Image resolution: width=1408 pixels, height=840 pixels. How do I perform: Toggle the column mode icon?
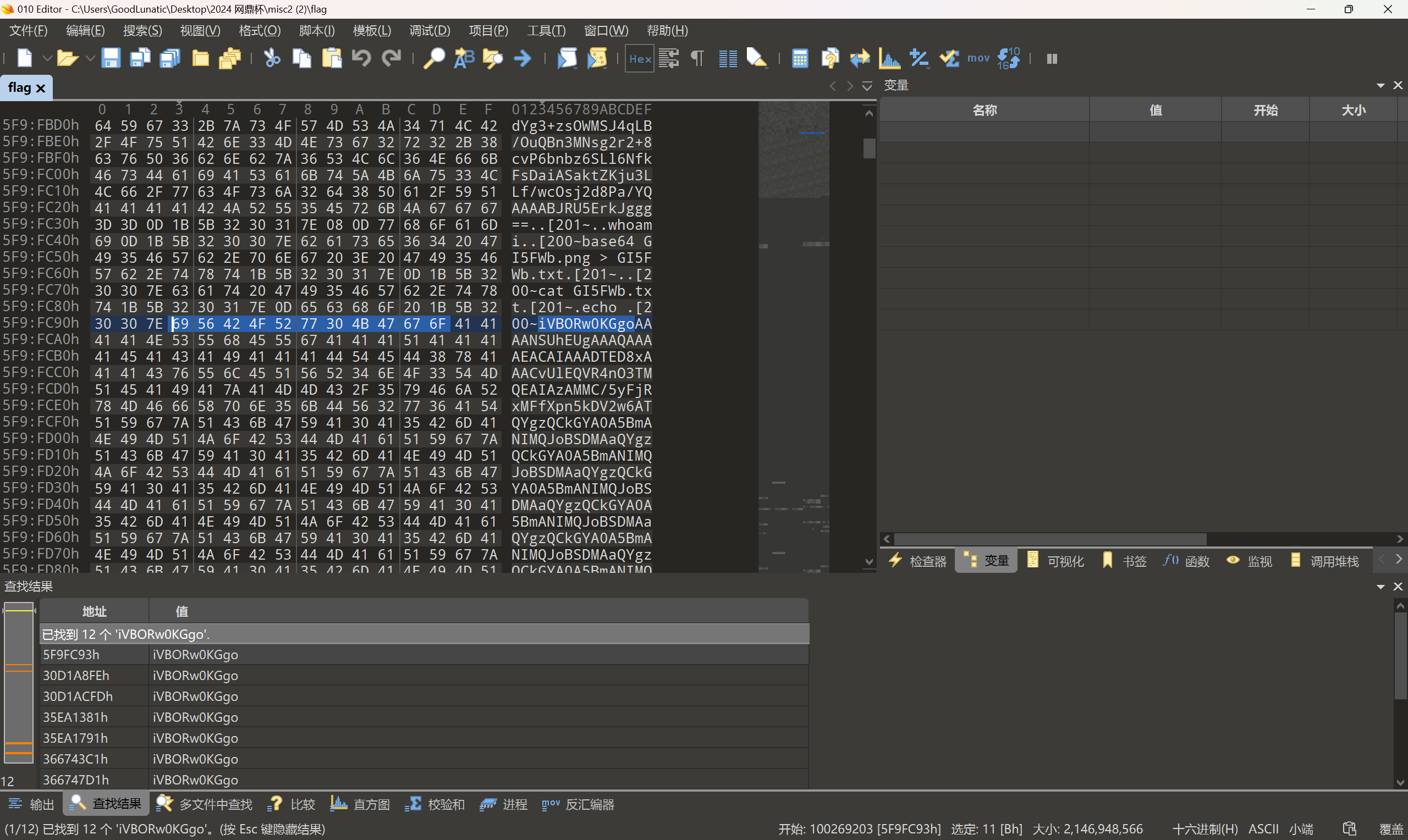pyautogui.click(x=728, y=58)
